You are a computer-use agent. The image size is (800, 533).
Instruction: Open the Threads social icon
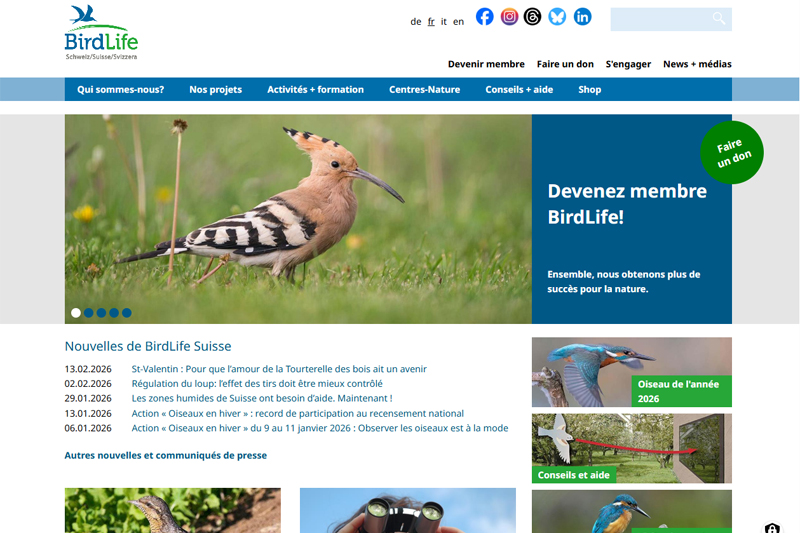point(533,17)
